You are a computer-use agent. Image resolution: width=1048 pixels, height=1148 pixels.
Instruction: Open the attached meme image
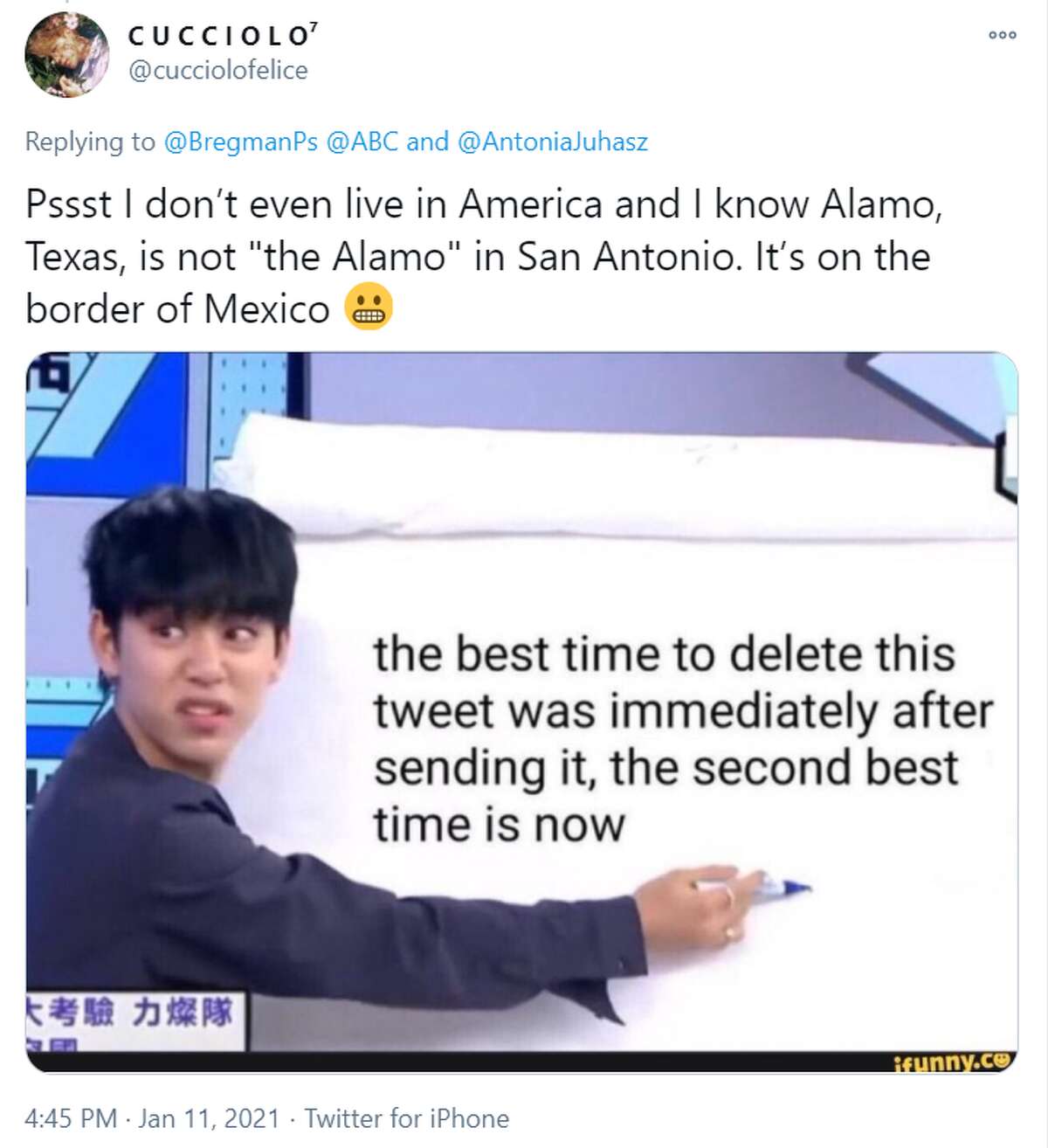pyautogui.click(x=521, y=712)
